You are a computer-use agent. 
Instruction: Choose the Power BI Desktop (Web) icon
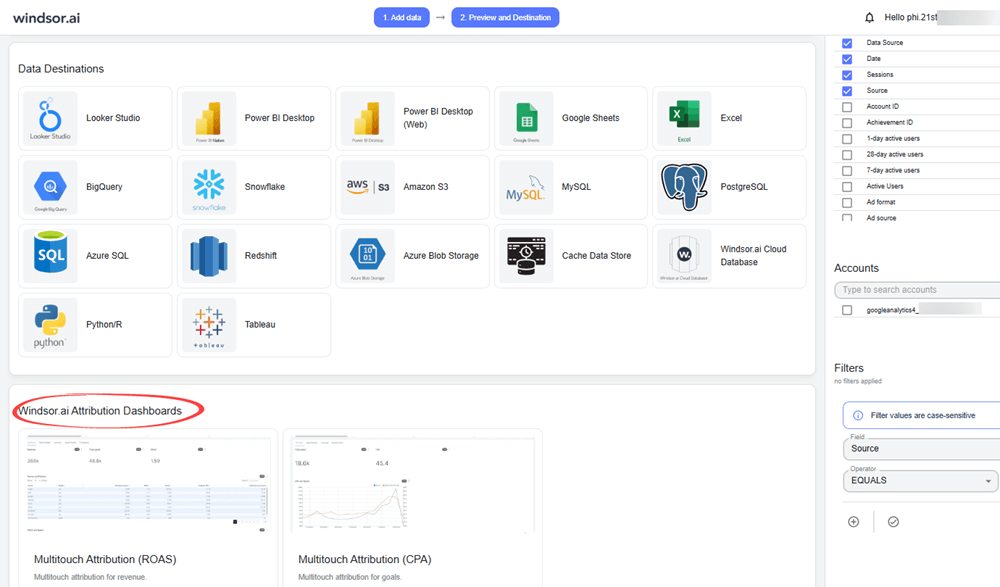[367, 118]
